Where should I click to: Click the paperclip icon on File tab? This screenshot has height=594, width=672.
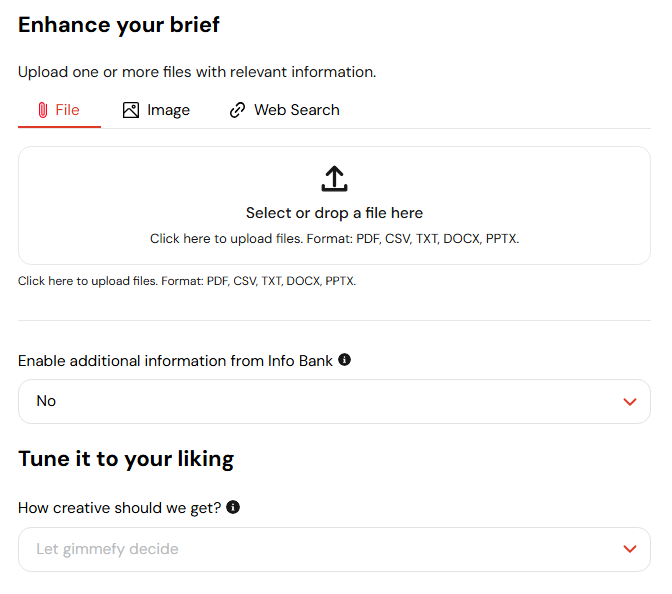tap(42, 110)
